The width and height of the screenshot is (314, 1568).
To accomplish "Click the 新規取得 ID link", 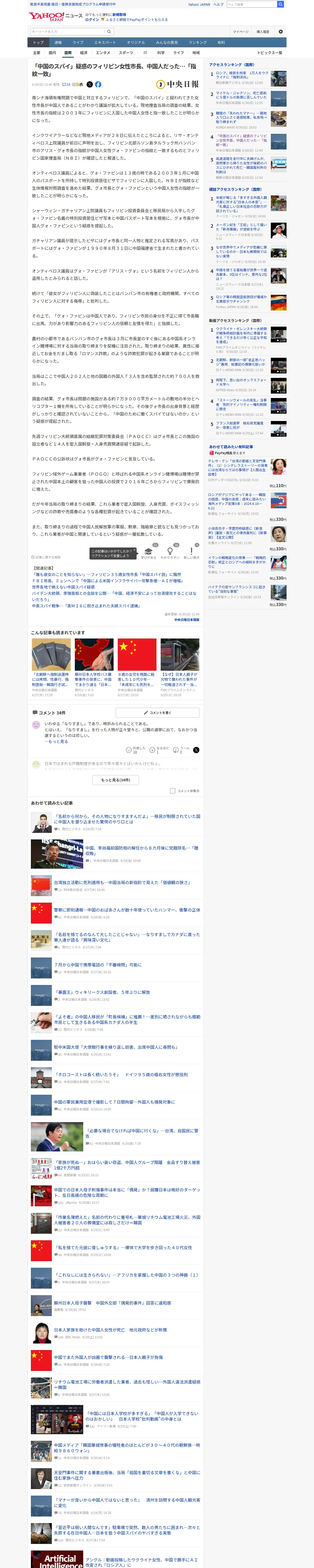I will 120,15.
